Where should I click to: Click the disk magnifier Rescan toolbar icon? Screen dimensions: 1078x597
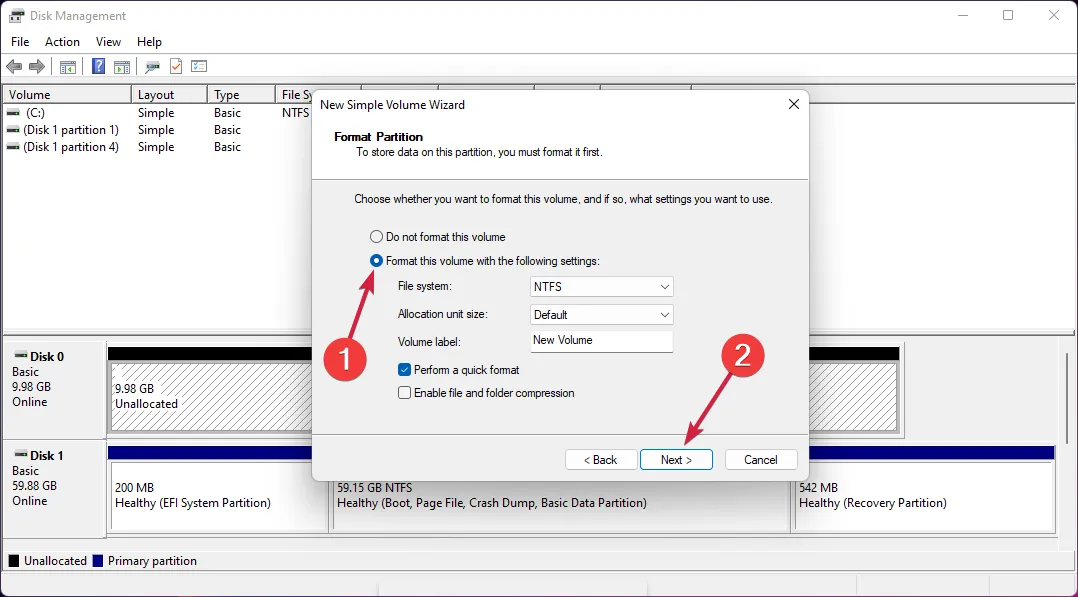152,67
